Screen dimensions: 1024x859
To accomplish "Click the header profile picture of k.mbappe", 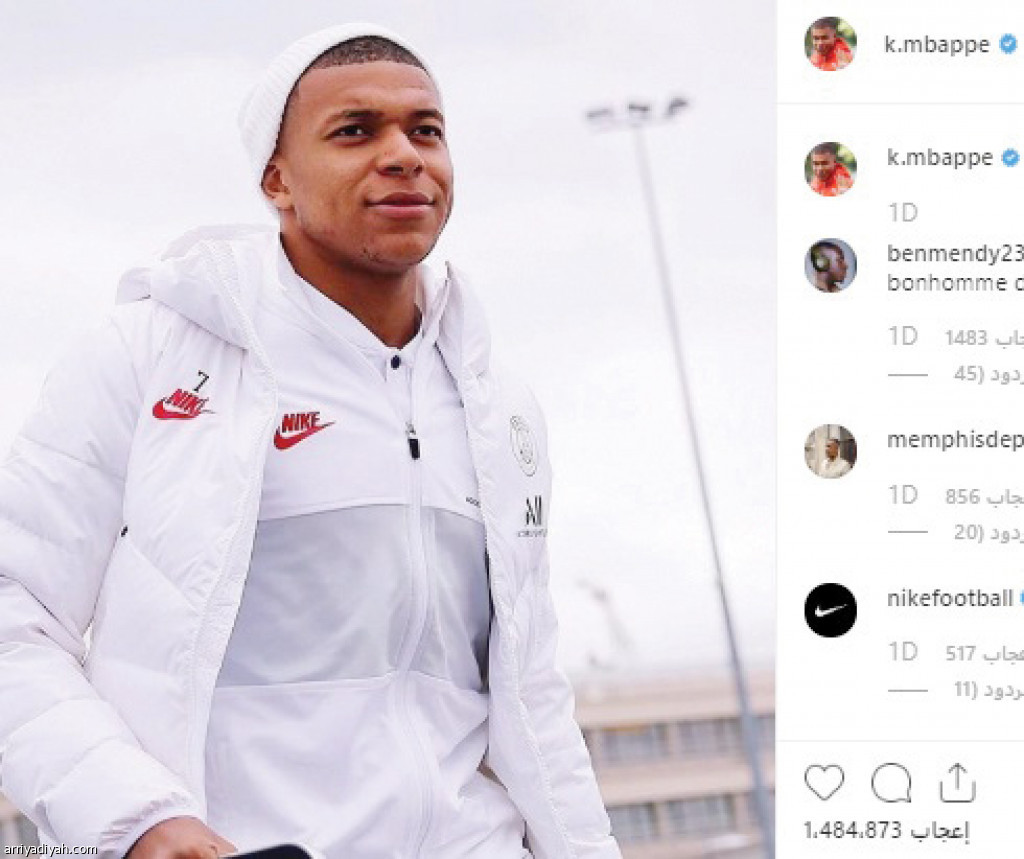I will point(830,44).
